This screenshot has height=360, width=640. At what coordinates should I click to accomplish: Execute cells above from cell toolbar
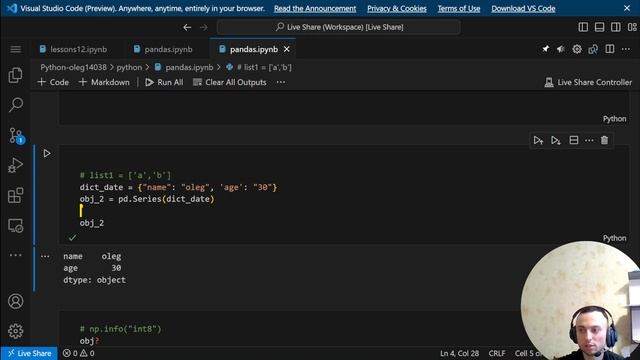pos(538,140)
